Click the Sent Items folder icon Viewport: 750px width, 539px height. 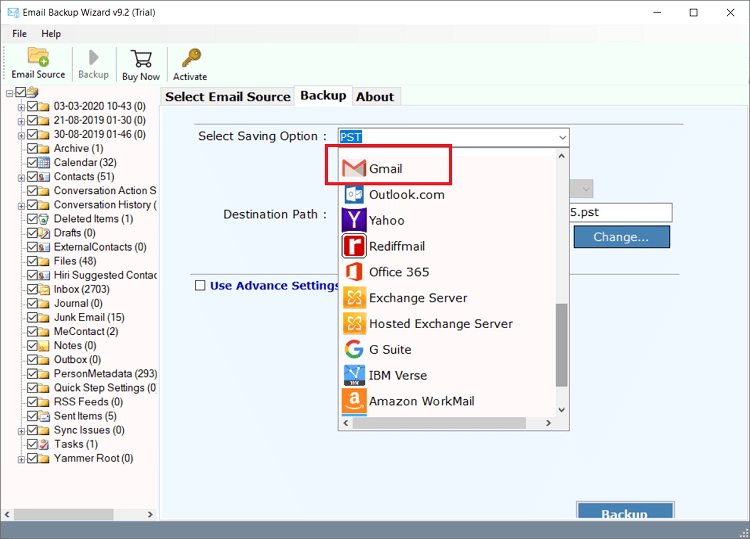coord(44,416)
